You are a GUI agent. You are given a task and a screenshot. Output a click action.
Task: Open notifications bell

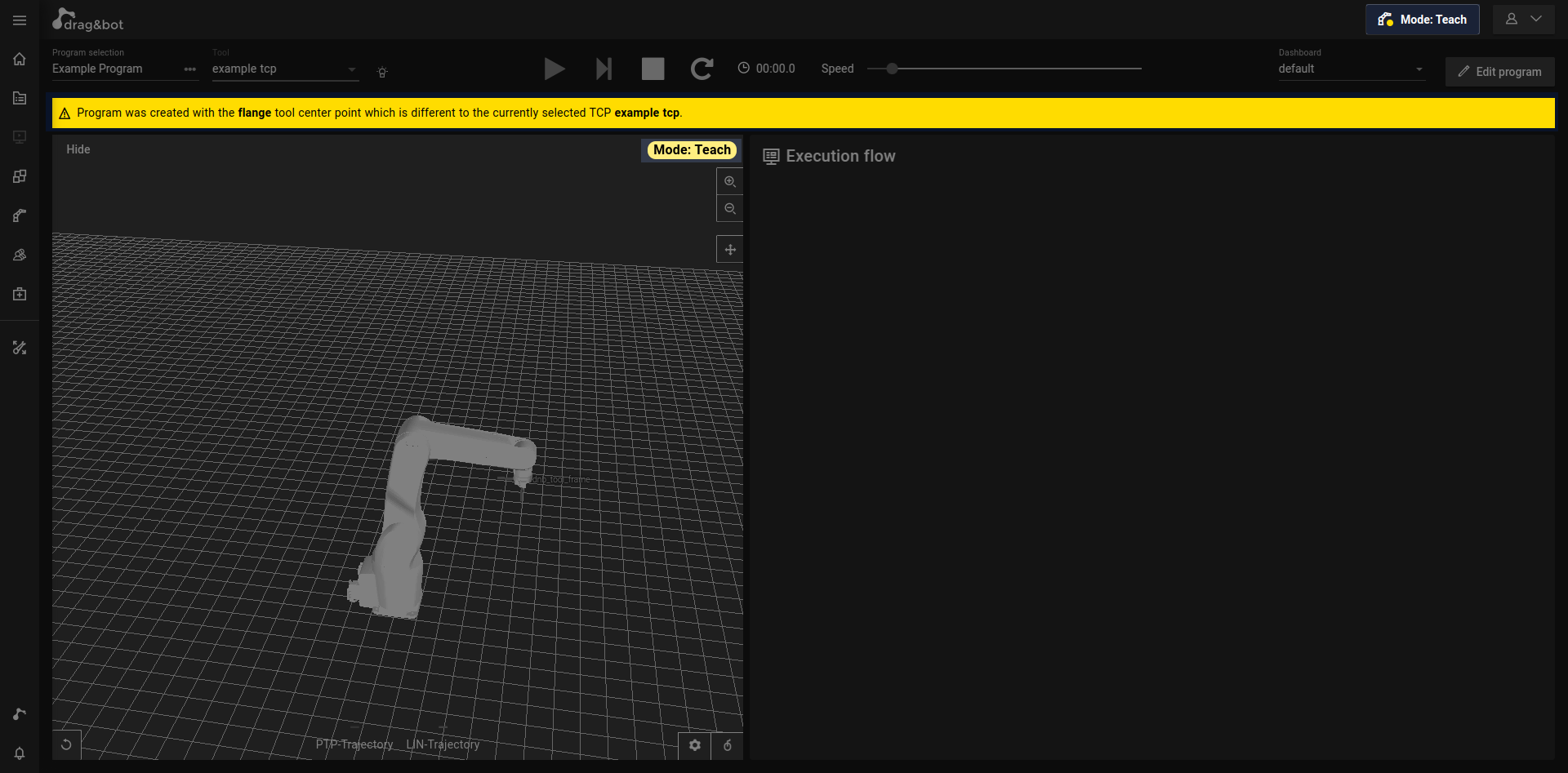(20, 753)
